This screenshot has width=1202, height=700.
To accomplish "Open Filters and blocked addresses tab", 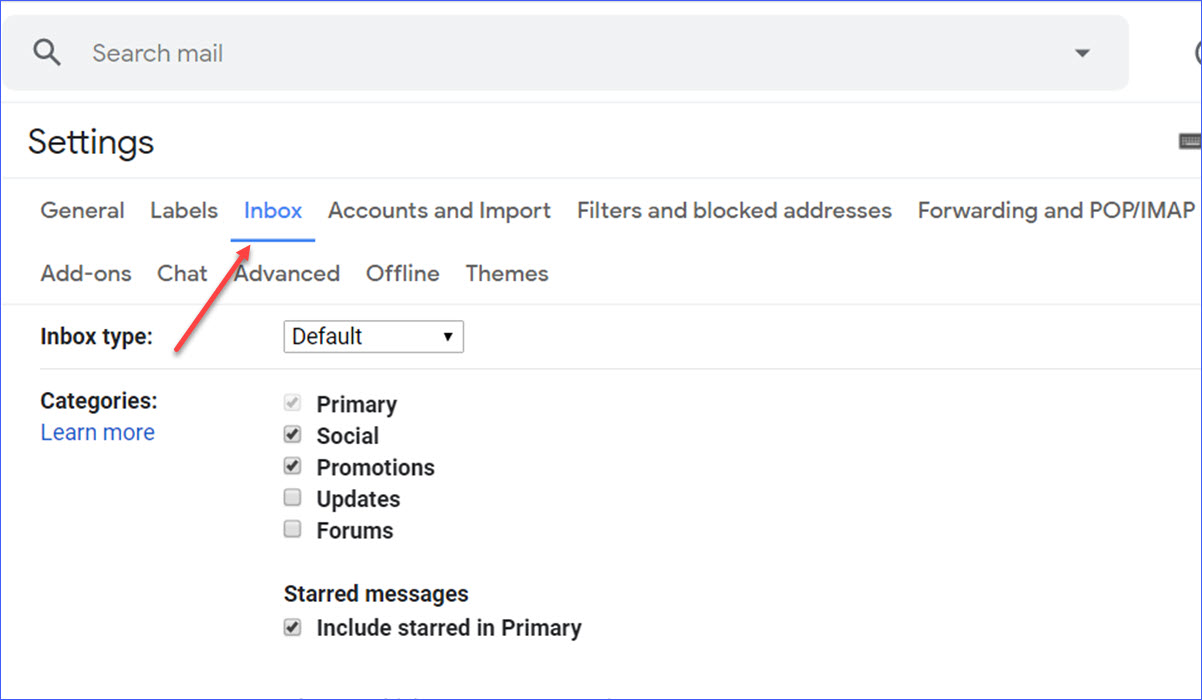I will point(734,211).
